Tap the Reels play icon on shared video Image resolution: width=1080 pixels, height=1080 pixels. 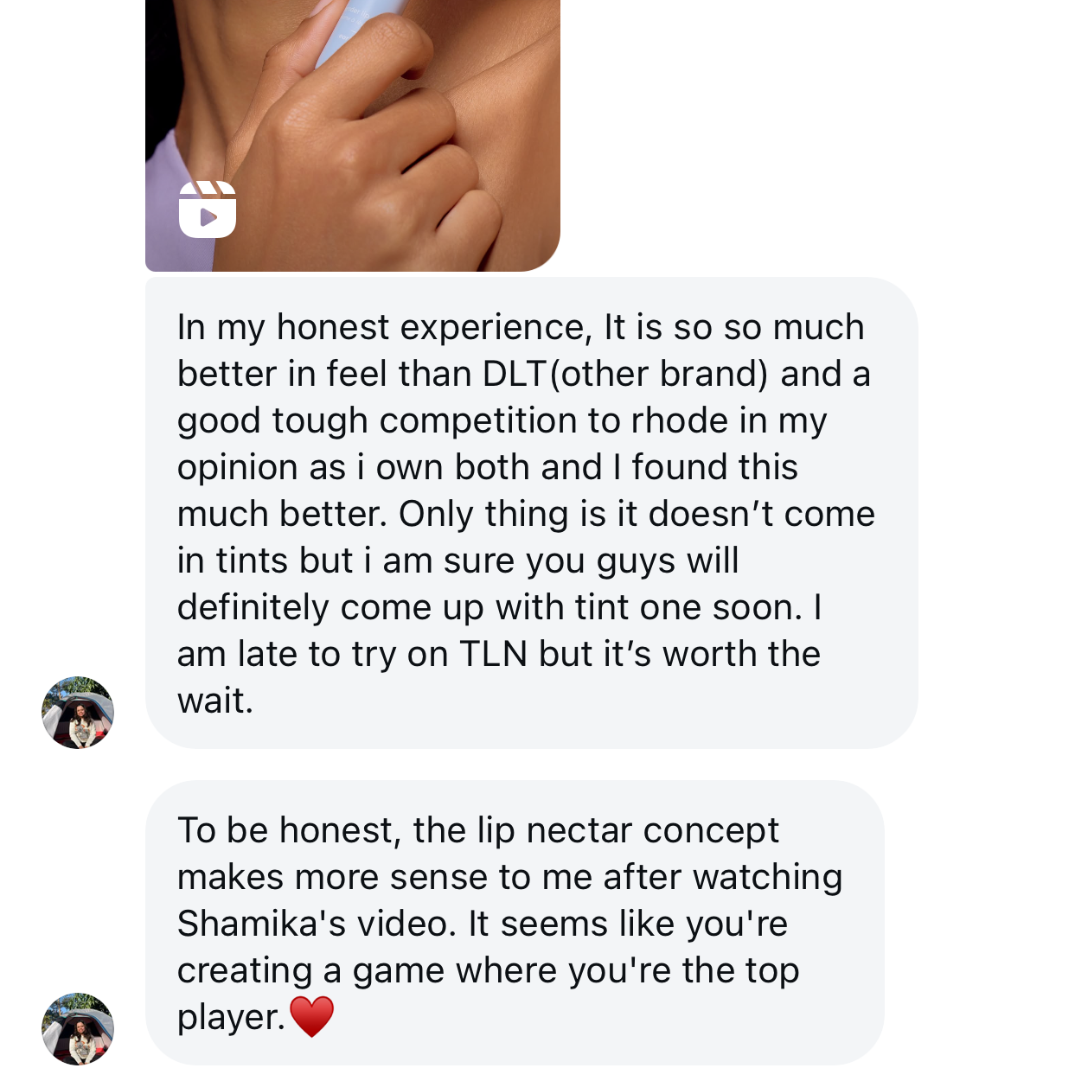[x=207, y=210]
